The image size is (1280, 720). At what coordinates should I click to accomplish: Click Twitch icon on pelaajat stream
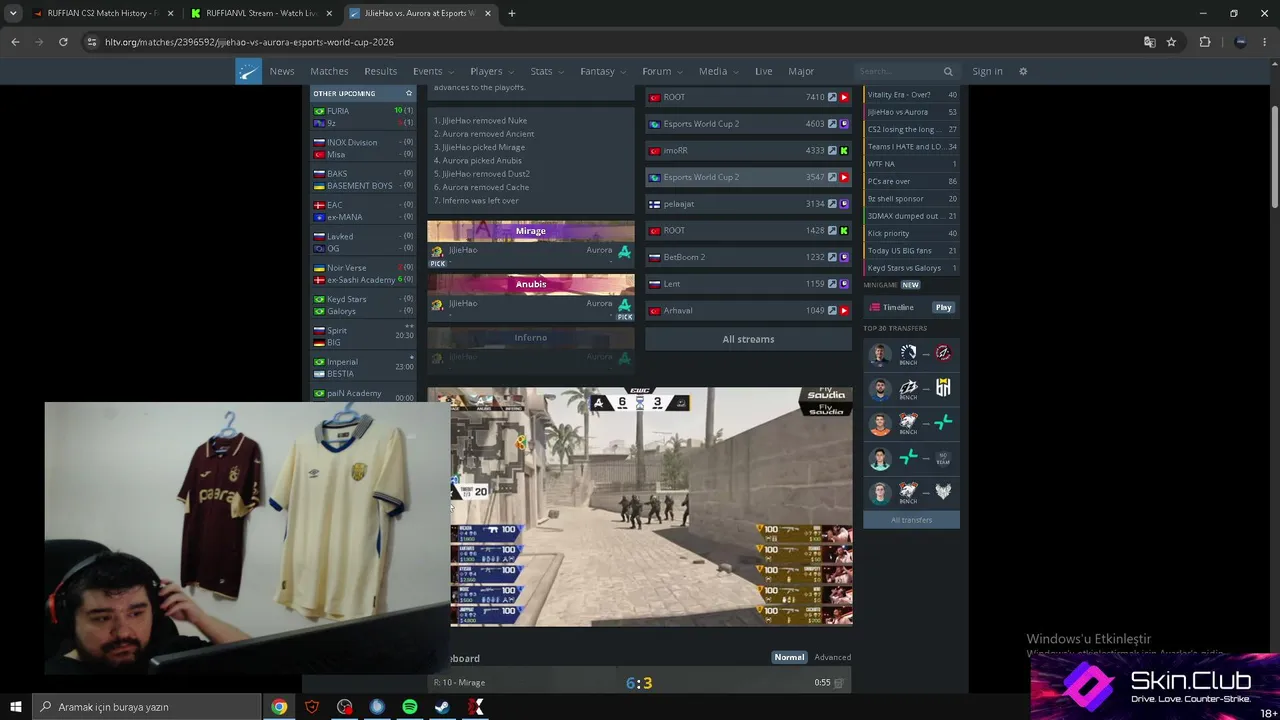click(x=844, y=204)
